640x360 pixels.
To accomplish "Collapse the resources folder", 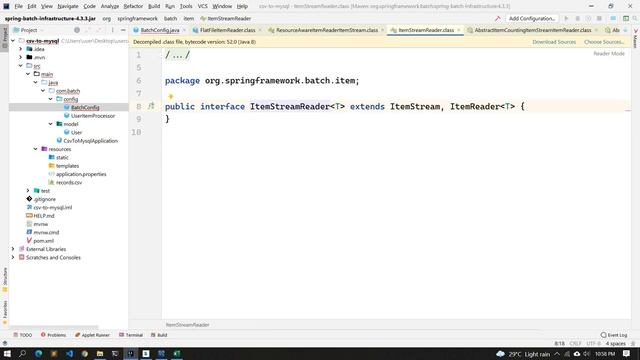I will pos(36,149).
